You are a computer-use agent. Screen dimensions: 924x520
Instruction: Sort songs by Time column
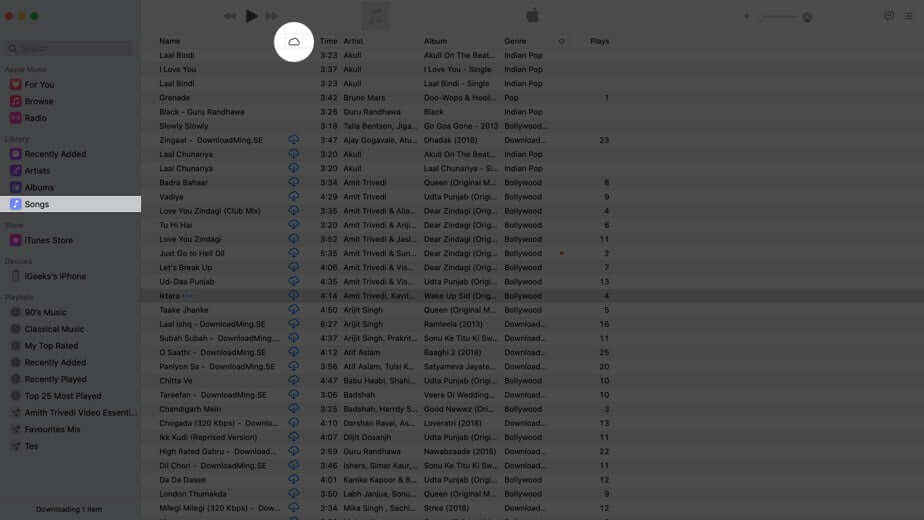pos(328,41)
